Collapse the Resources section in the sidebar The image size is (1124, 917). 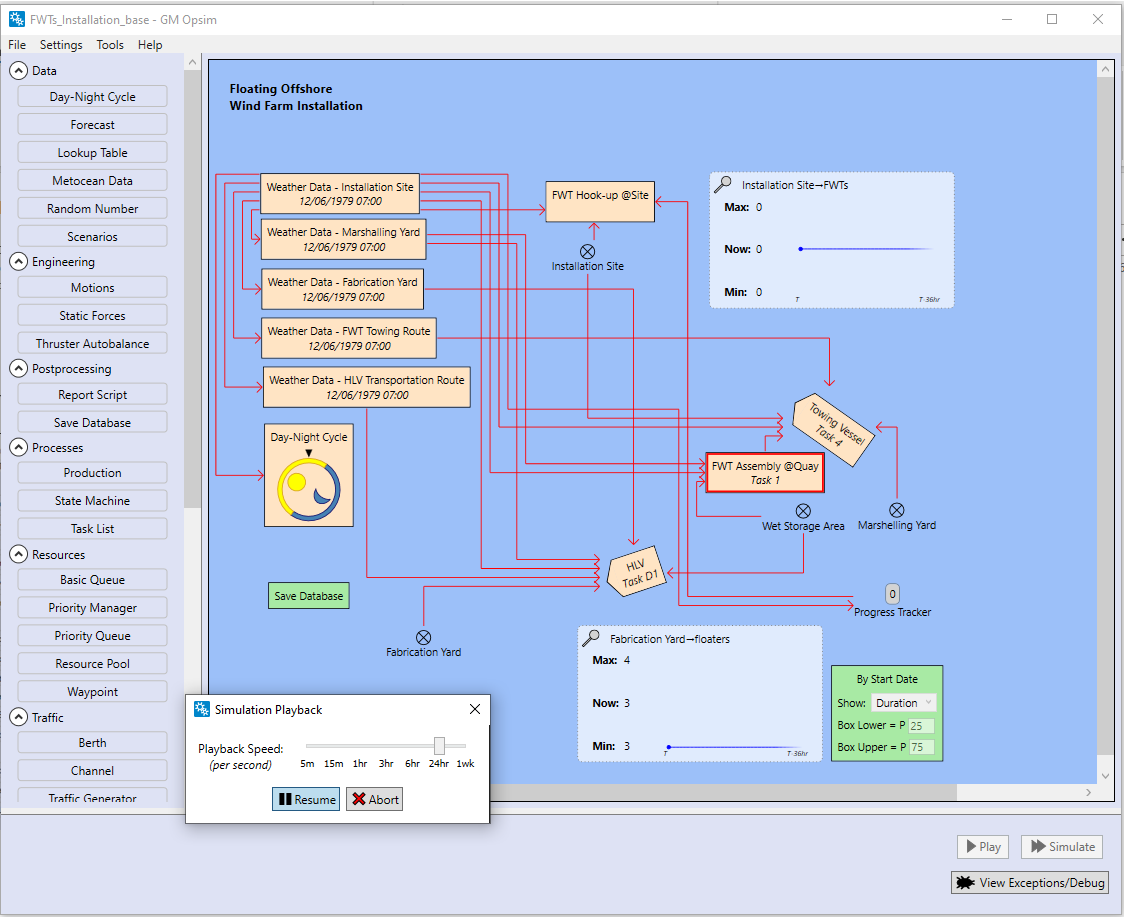[x=18, y=554]
